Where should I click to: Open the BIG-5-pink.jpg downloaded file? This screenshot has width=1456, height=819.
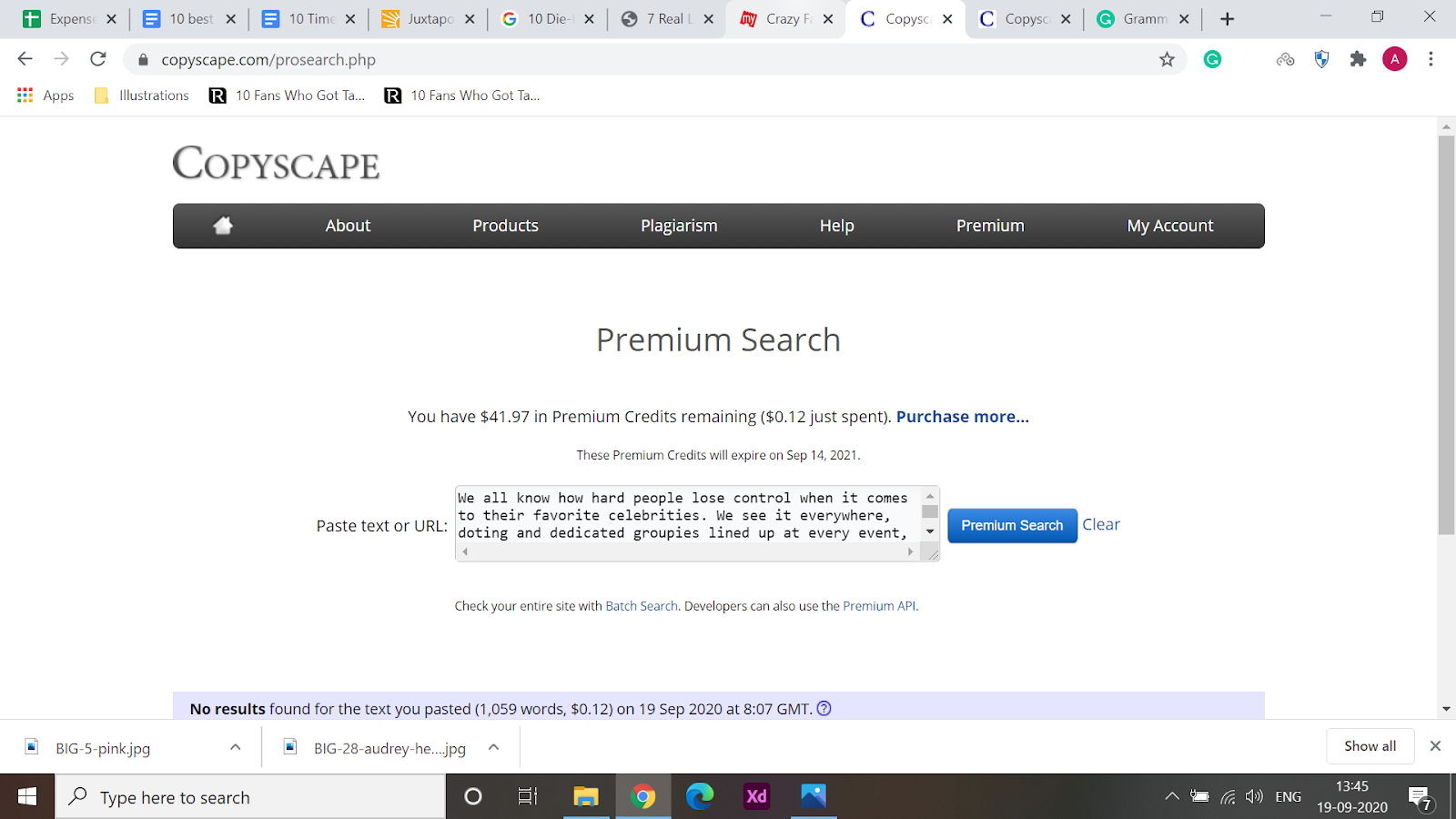click(x=103, y=748)
